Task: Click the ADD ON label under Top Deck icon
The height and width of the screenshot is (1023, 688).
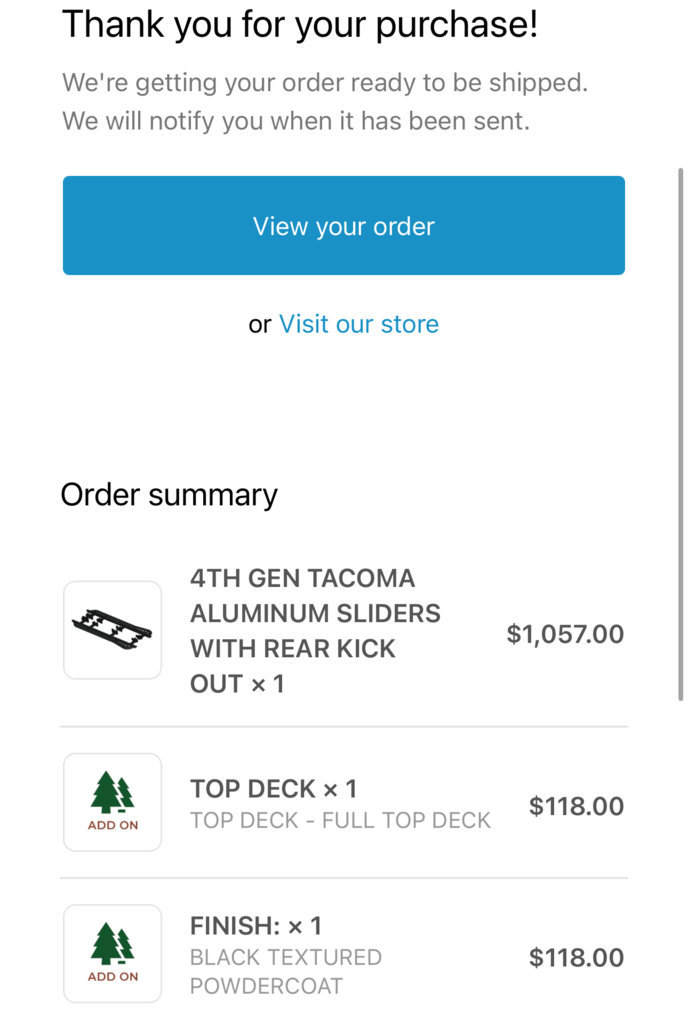Action: pyautogui.click(x=113, y=825)
